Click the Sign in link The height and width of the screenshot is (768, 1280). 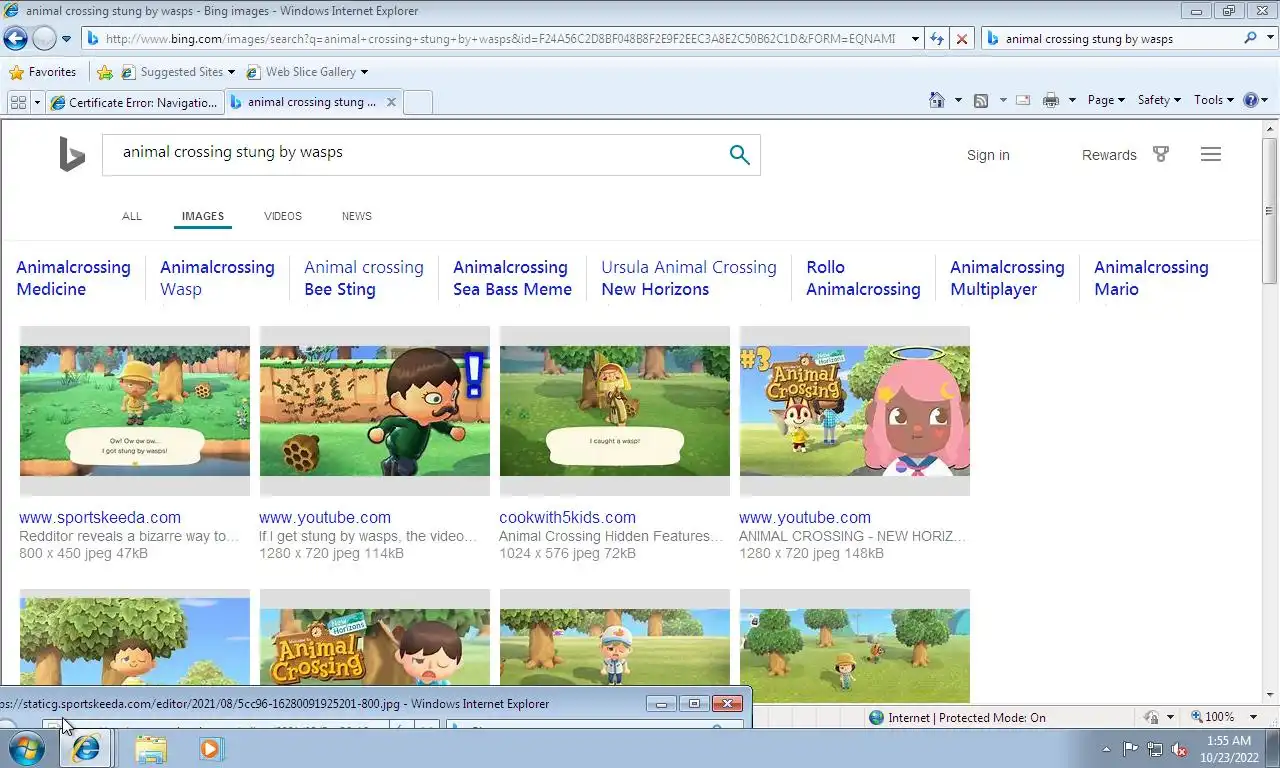[988, 155]
